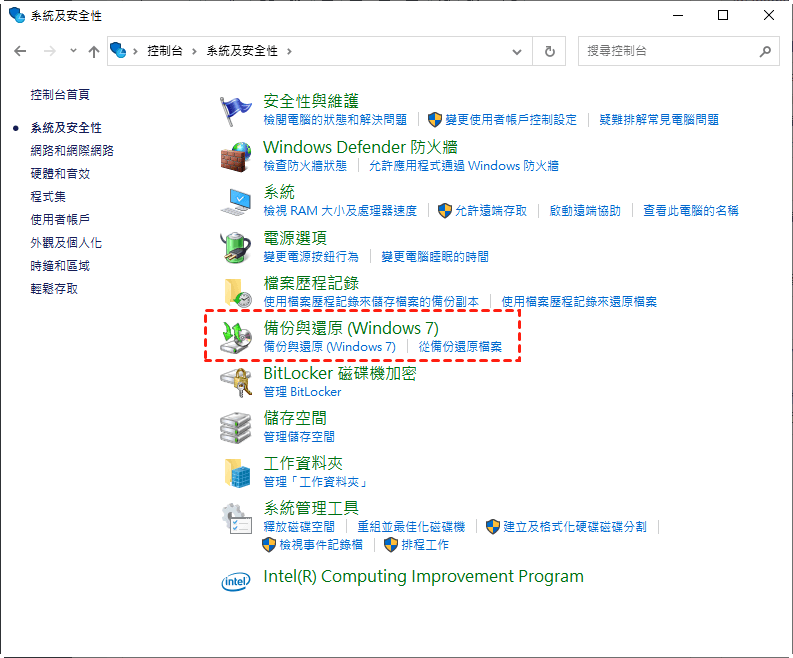The width and height of the screenshot is (793, 658).
Task: Click the 檔案歷程記錄 folder clock icon
Action: tap(238, 292)
